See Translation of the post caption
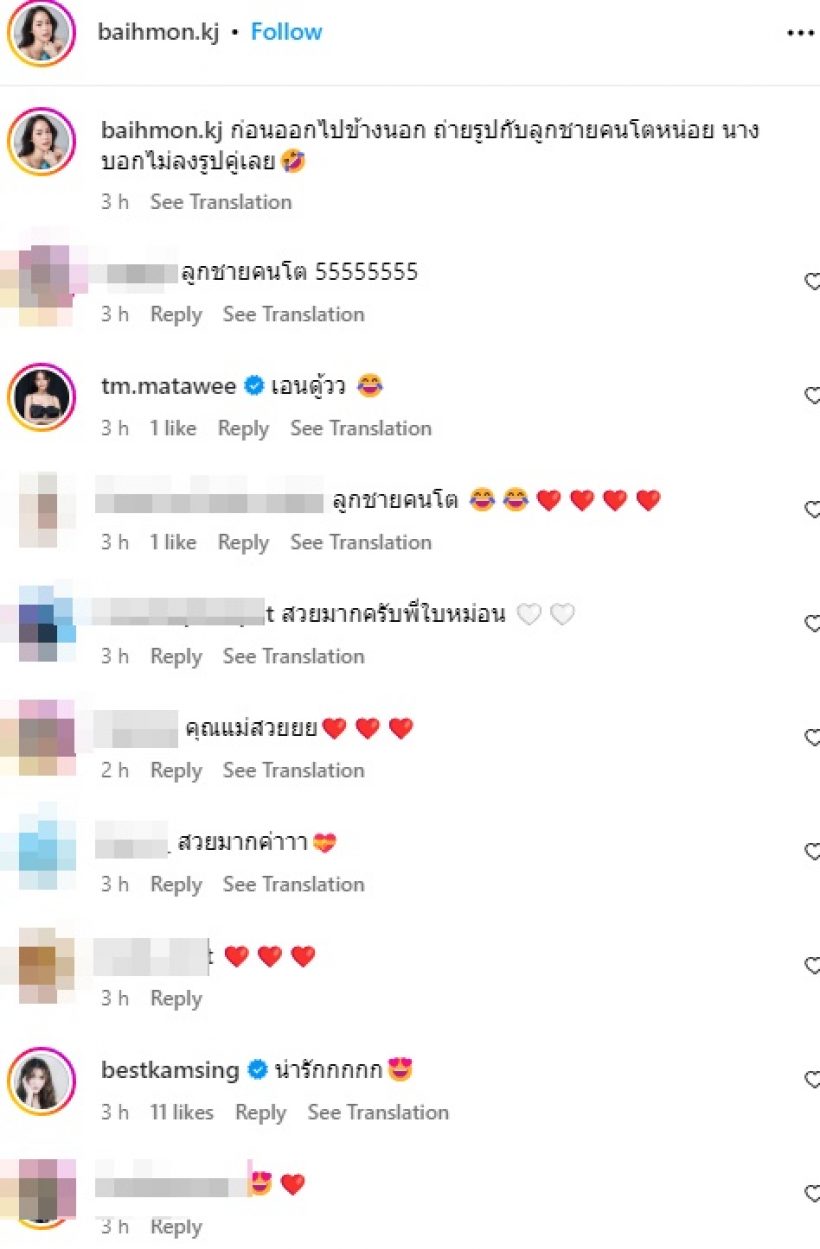This screenshot has height=1249, width=820. click(x=221, y=202)
